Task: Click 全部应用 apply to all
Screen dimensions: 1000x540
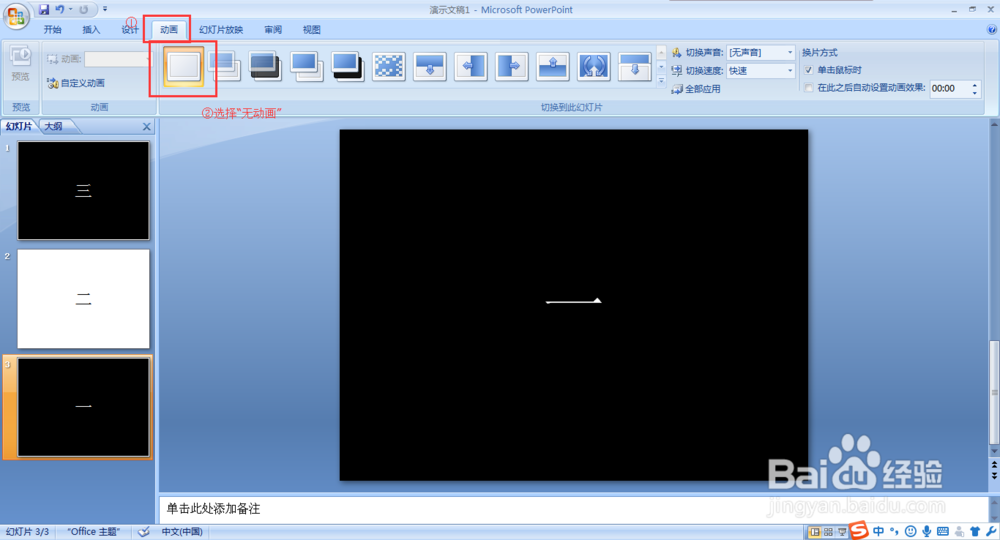Action: tap(696, 89)
